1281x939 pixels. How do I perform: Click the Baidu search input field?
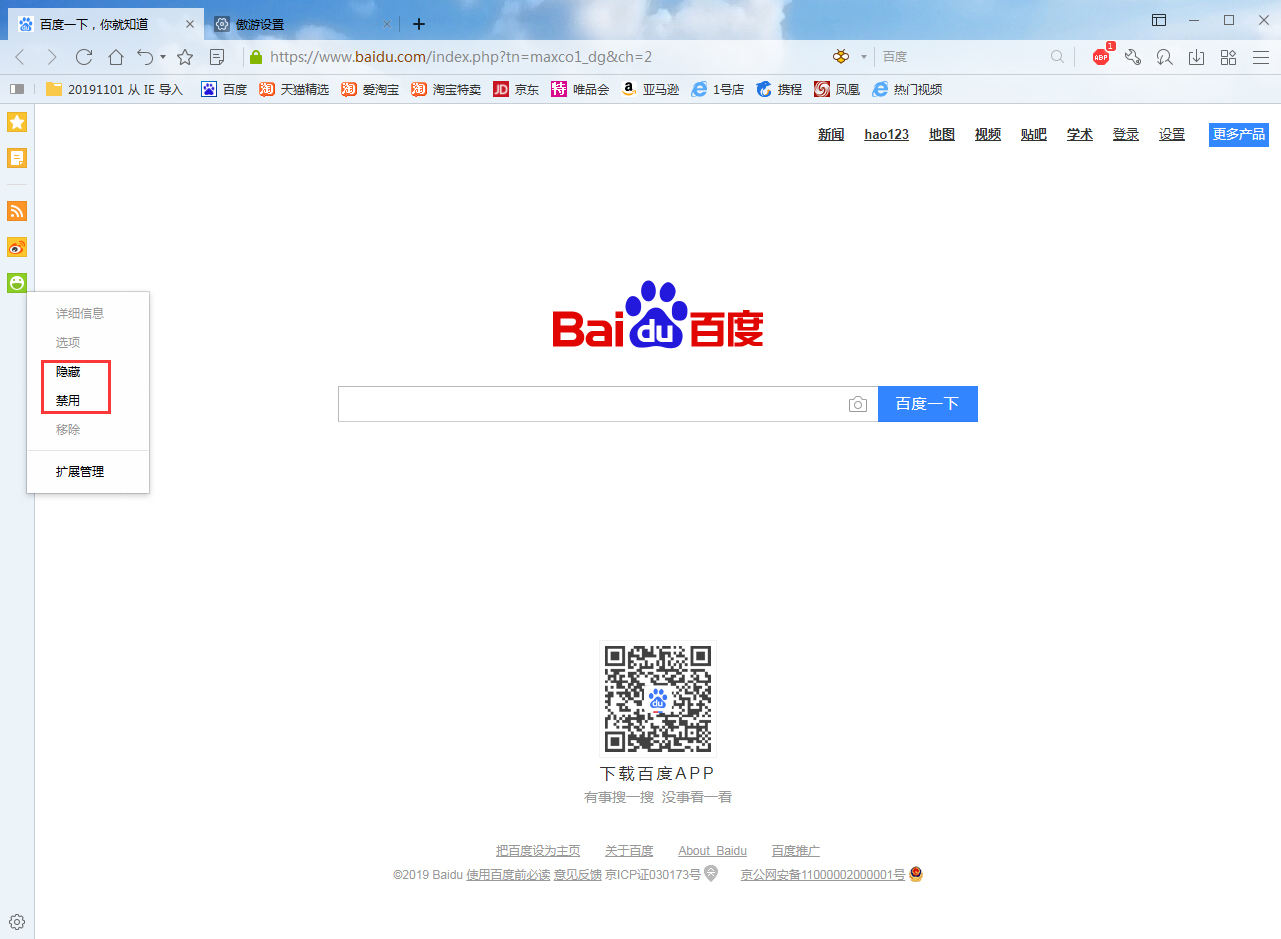click(x=600, y=404)
